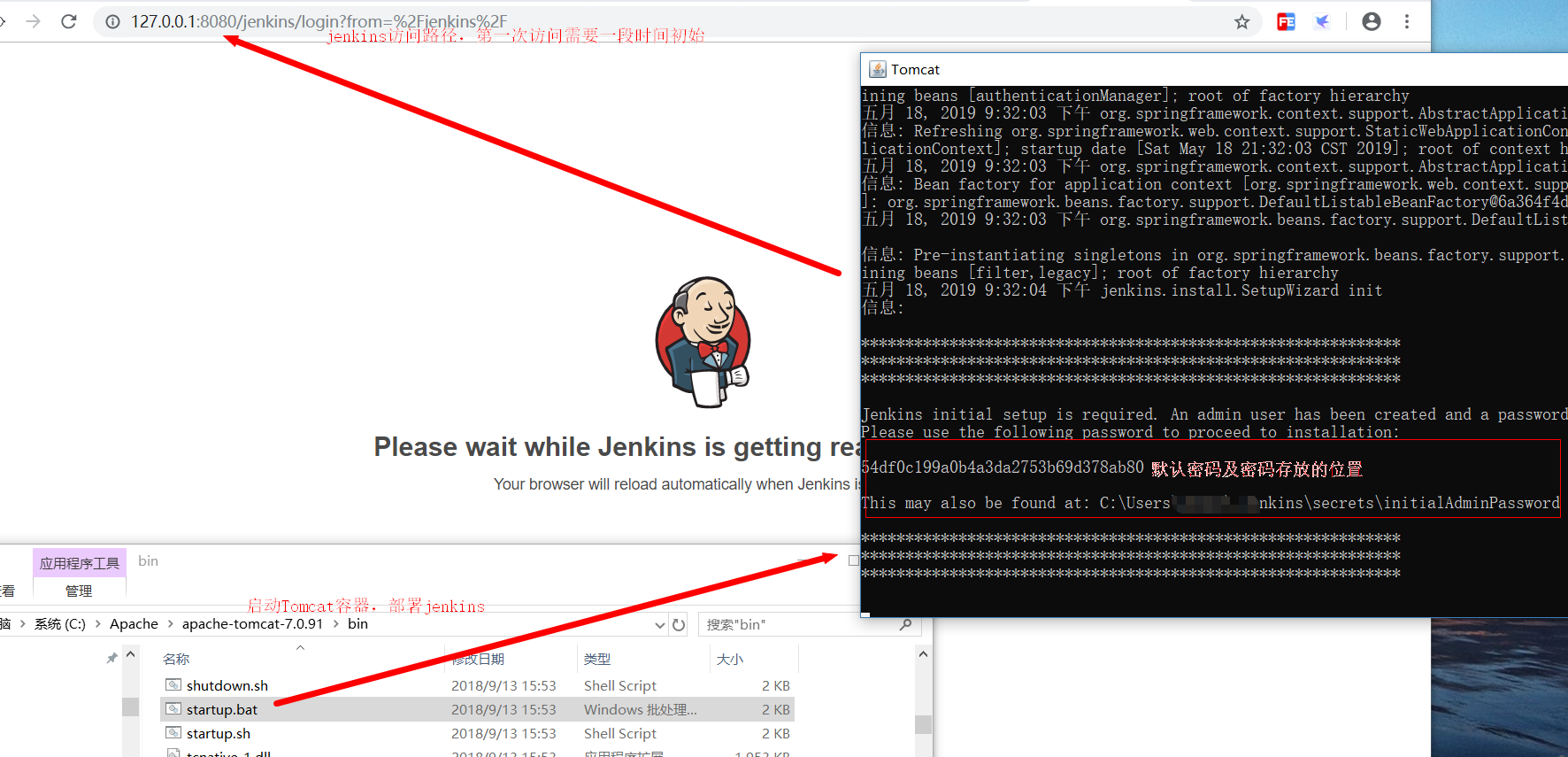1568x757 pixels.
Task: Click the browser forward arrow
Action: coord(33,21)
